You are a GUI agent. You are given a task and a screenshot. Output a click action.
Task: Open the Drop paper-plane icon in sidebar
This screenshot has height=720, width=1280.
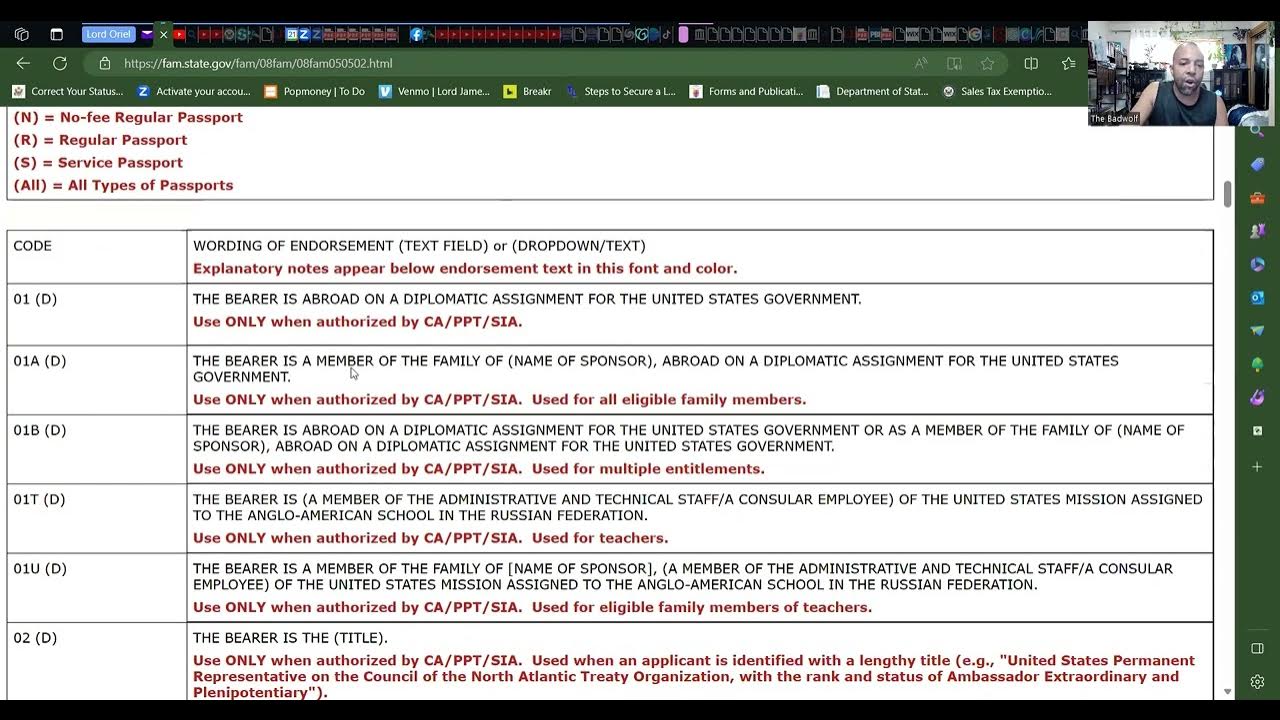(x=1257, y=331)
